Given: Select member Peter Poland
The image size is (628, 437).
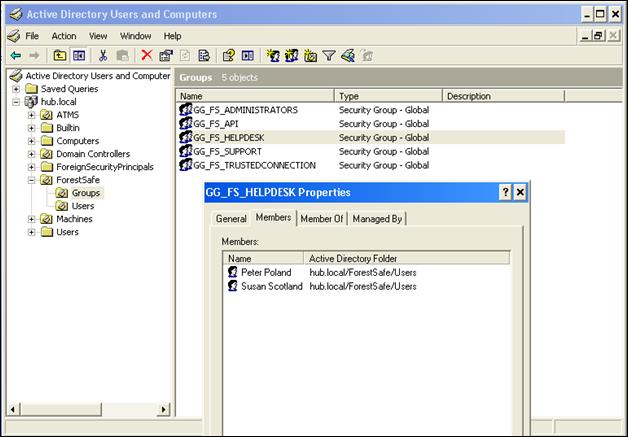Looking at the screenshot, I should coord(266,272).
